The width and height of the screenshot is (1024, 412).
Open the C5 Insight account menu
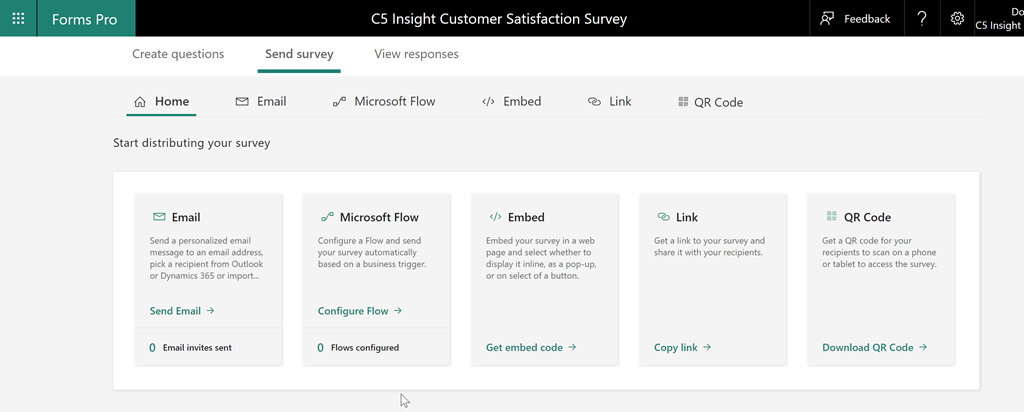point(999,18)
